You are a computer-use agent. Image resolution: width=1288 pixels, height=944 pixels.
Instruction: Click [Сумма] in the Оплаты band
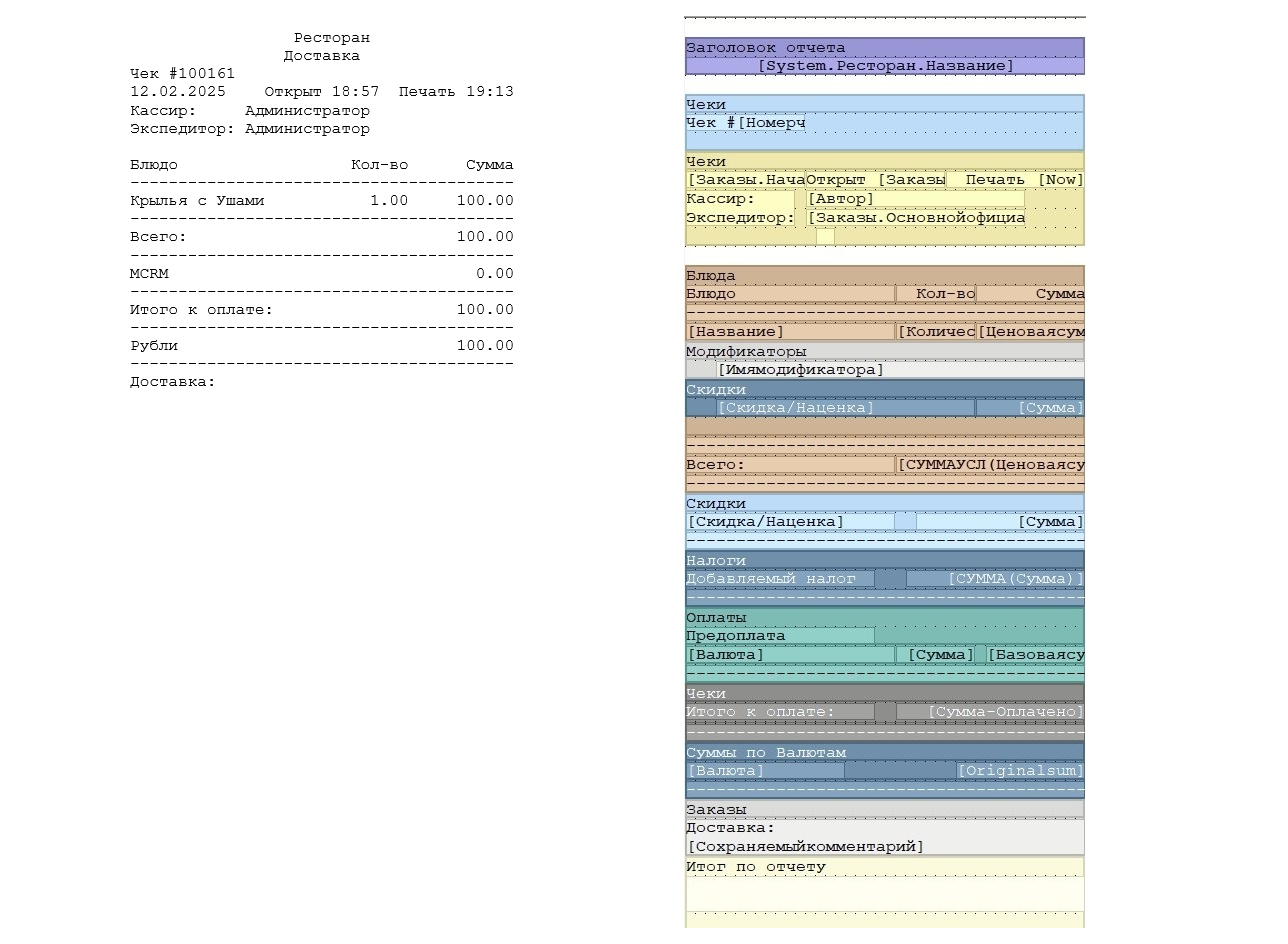936,655
